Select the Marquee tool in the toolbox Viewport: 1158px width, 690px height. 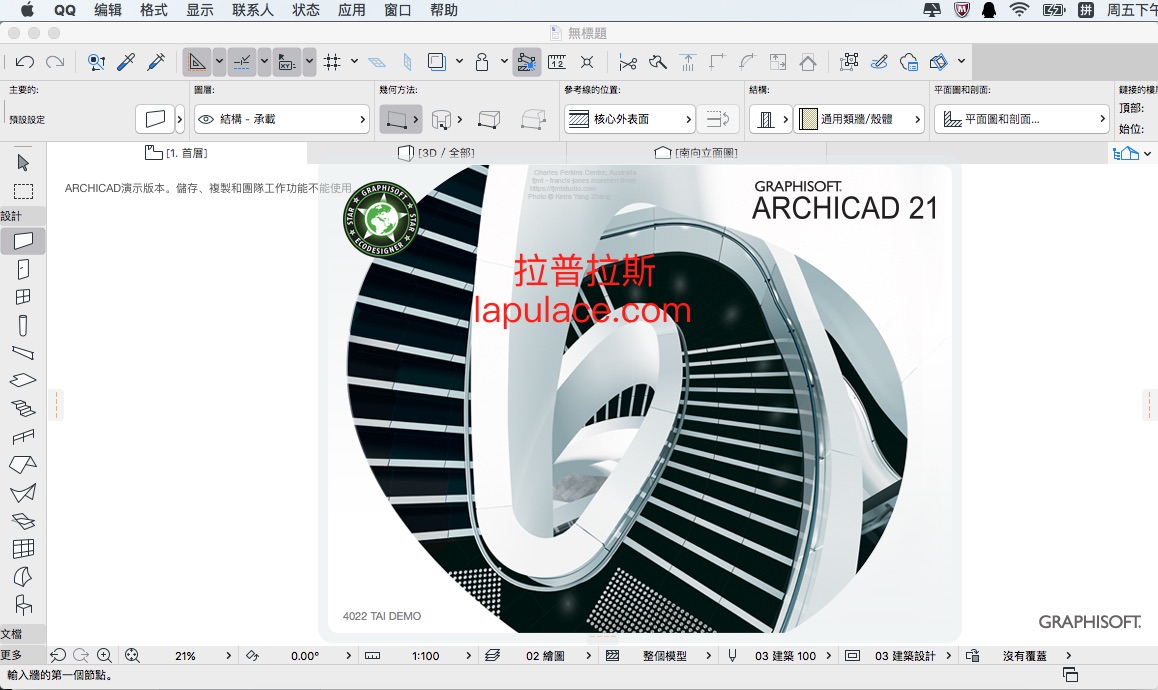click(x=23, y=191)
